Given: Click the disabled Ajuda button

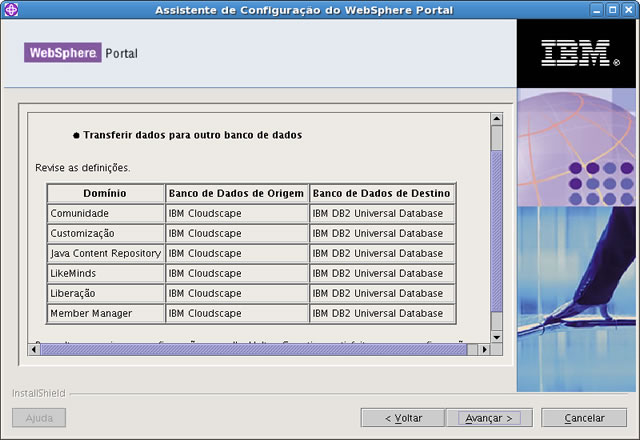Looking at the screenshot, I should click(x=39, y=418).
